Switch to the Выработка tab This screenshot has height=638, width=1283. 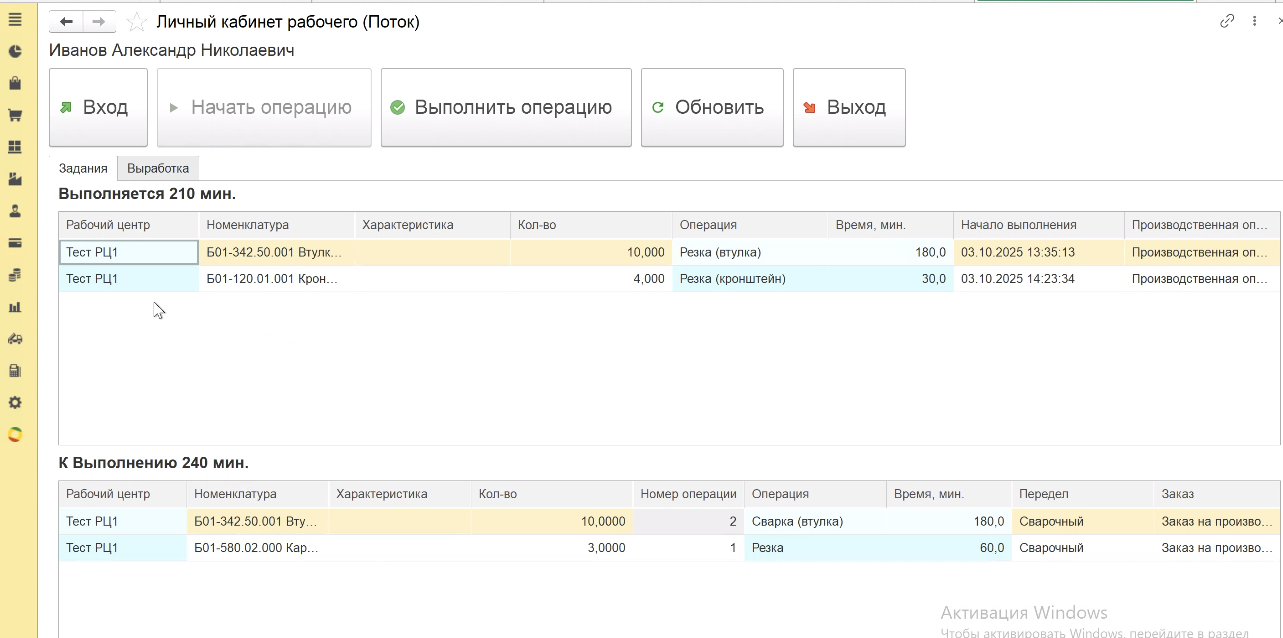click(158, 168)
